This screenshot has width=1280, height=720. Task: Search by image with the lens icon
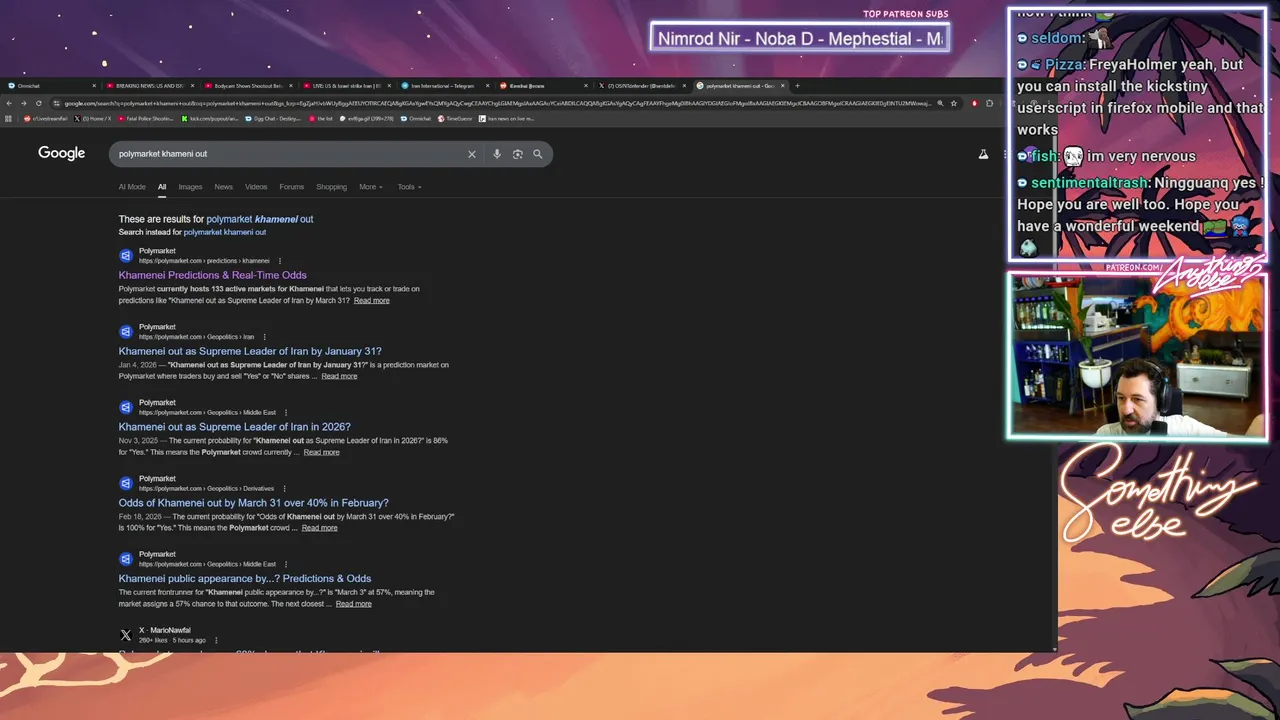click(x=517, y=154)
